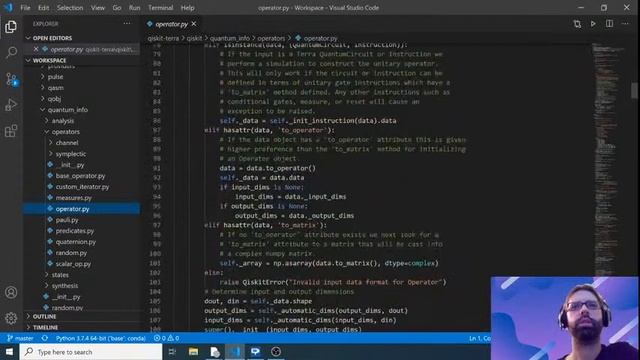
Task: Open the Search view in activity bar
Action: coord(11,52)
